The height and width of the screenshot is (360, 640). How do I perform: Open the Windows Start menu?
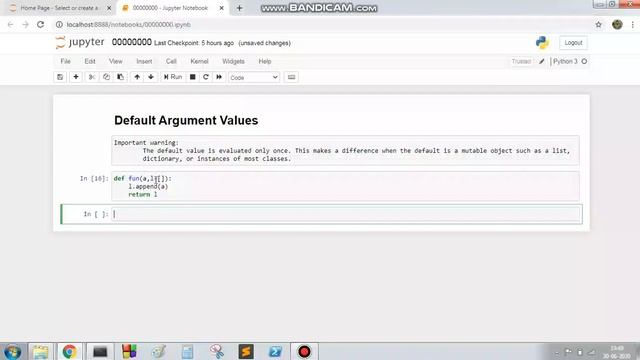[x=12, y=351]
